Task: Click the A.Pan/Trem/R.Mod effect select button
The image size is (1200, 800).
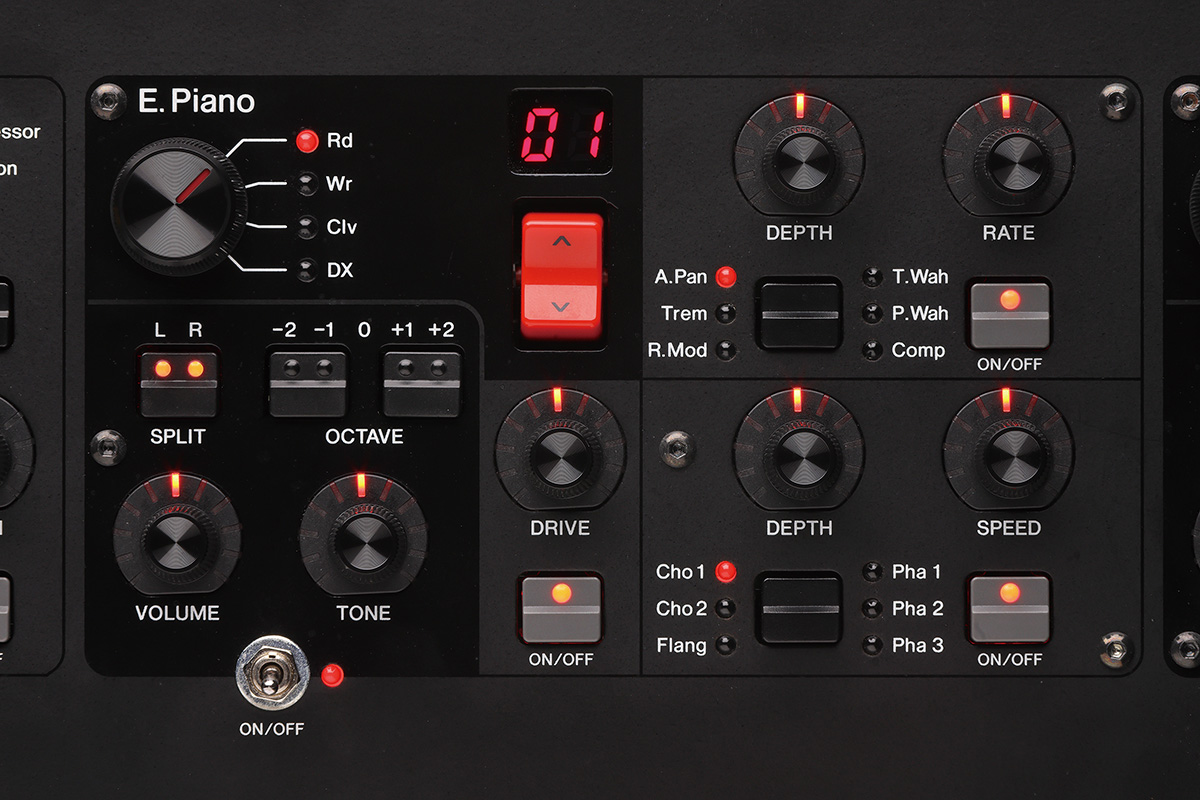Action: tap(798, 314)
